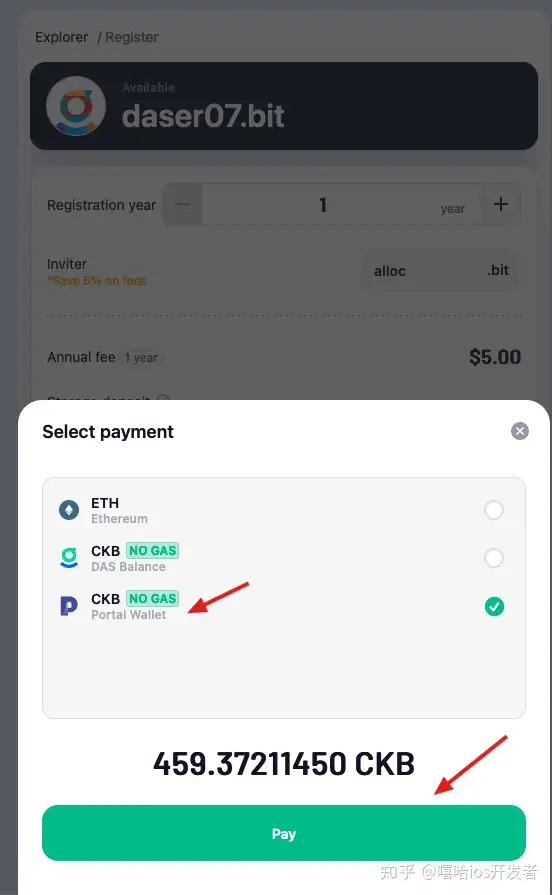Select the ETH Ethereum radio option
Viewport: 552px width, 895px height.
494,510
